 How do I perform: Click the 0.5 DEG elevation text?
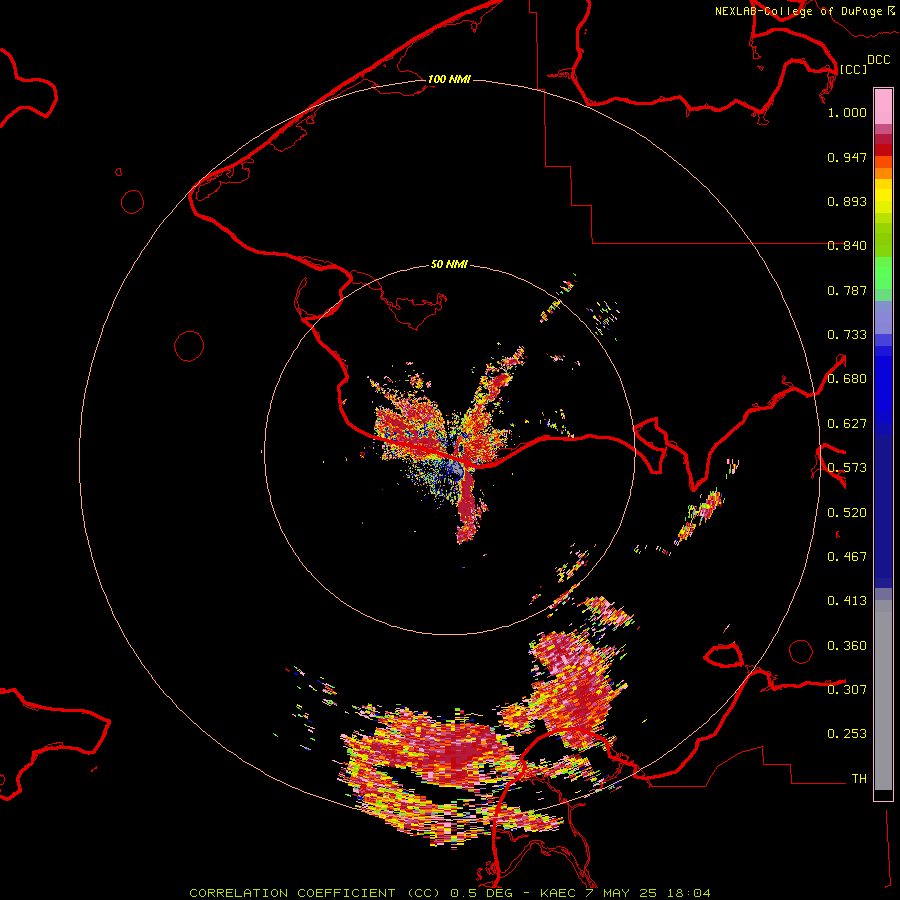tap(481, 893)
